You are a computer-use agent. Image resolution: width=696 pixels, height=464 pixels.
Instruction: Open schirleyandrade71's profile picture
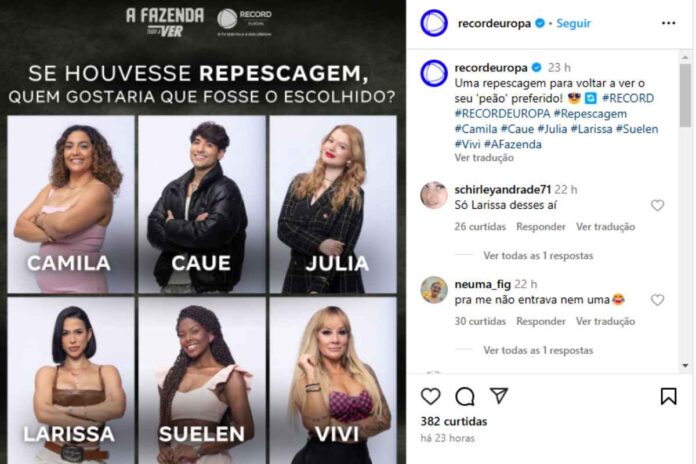point(433,194)
